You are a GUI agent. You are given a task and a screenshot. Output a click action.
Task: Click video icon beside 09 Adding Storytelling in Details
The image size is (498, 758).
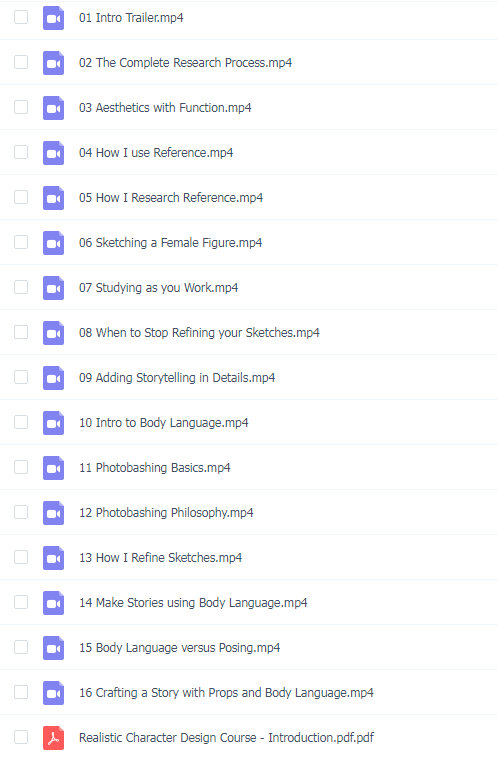pos(53,378)
